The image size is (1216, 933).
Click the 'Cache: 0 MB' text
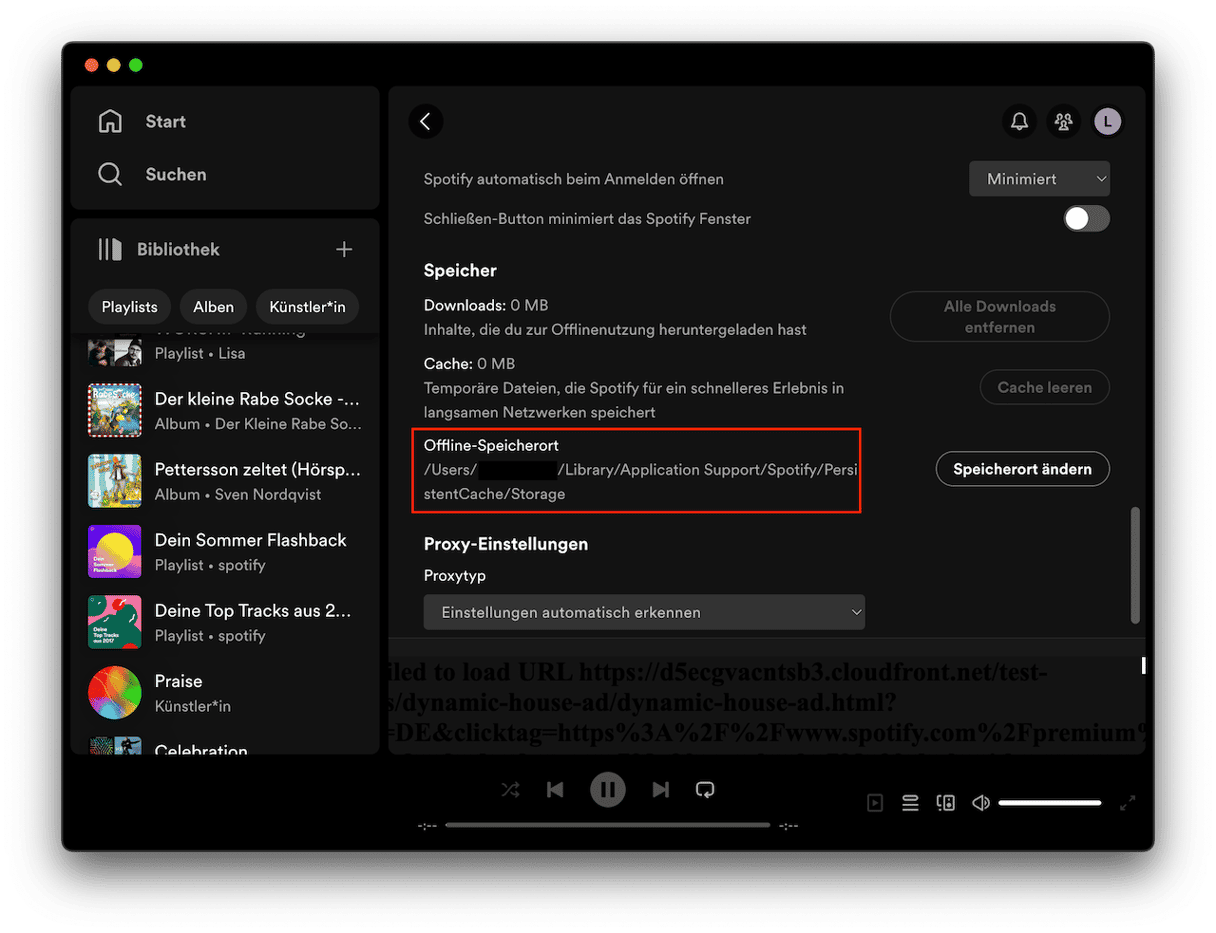[x=469, y=364]
